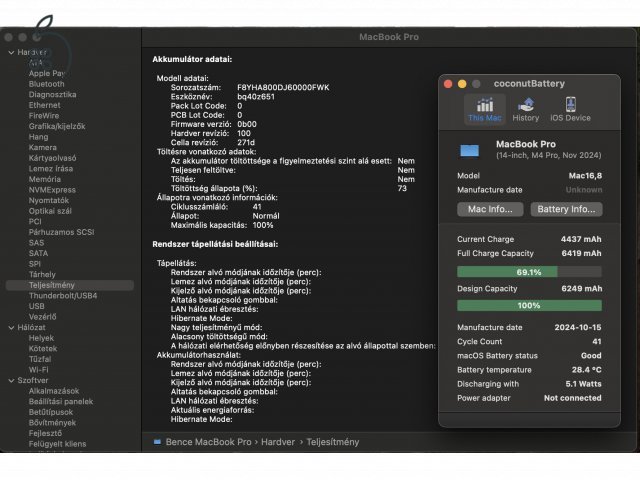
Task: Select FireWire in the sidebar
Action: pos(44,116)
